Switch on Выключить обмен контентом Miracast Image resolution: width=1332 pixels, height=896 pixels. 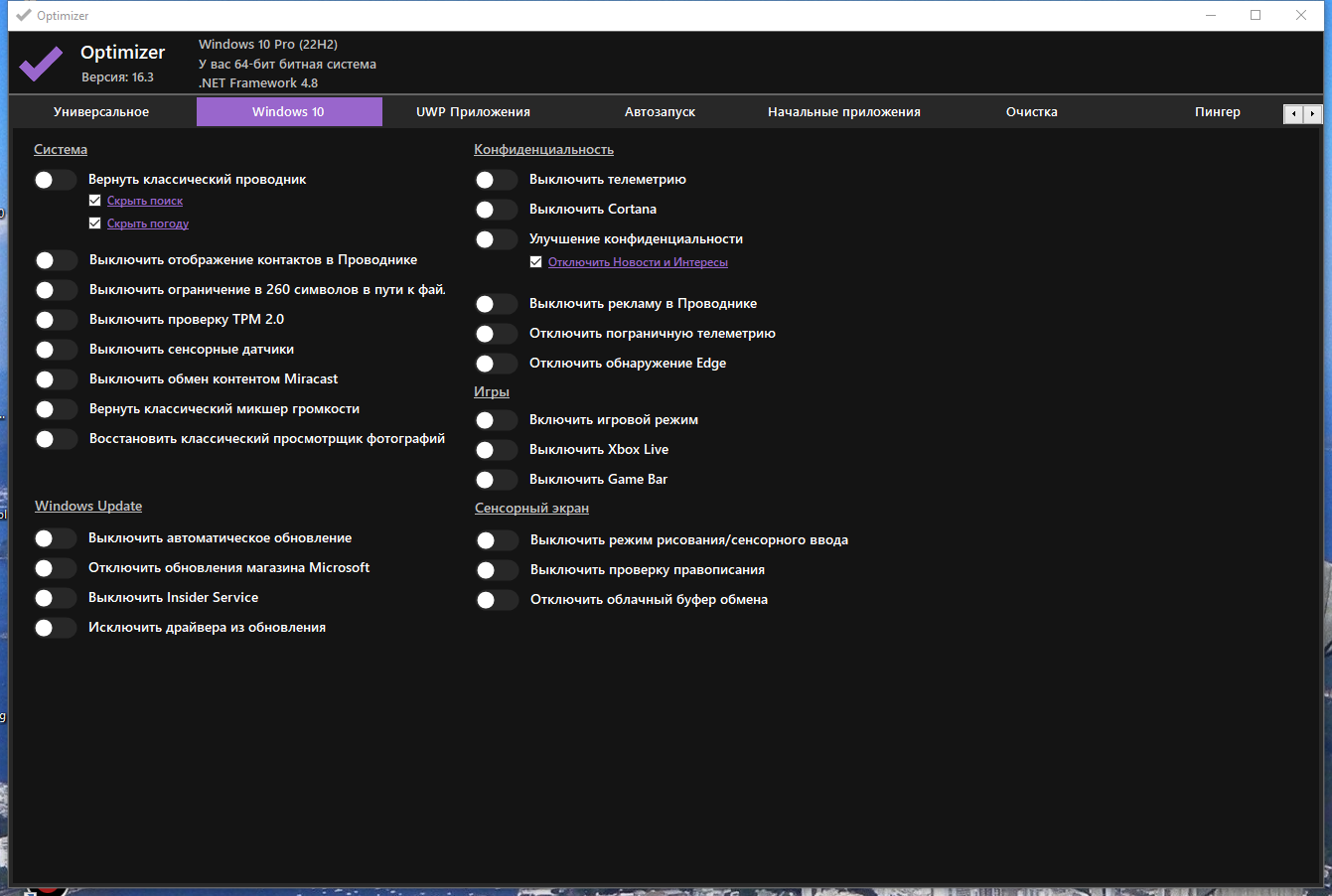pos(56,379)
